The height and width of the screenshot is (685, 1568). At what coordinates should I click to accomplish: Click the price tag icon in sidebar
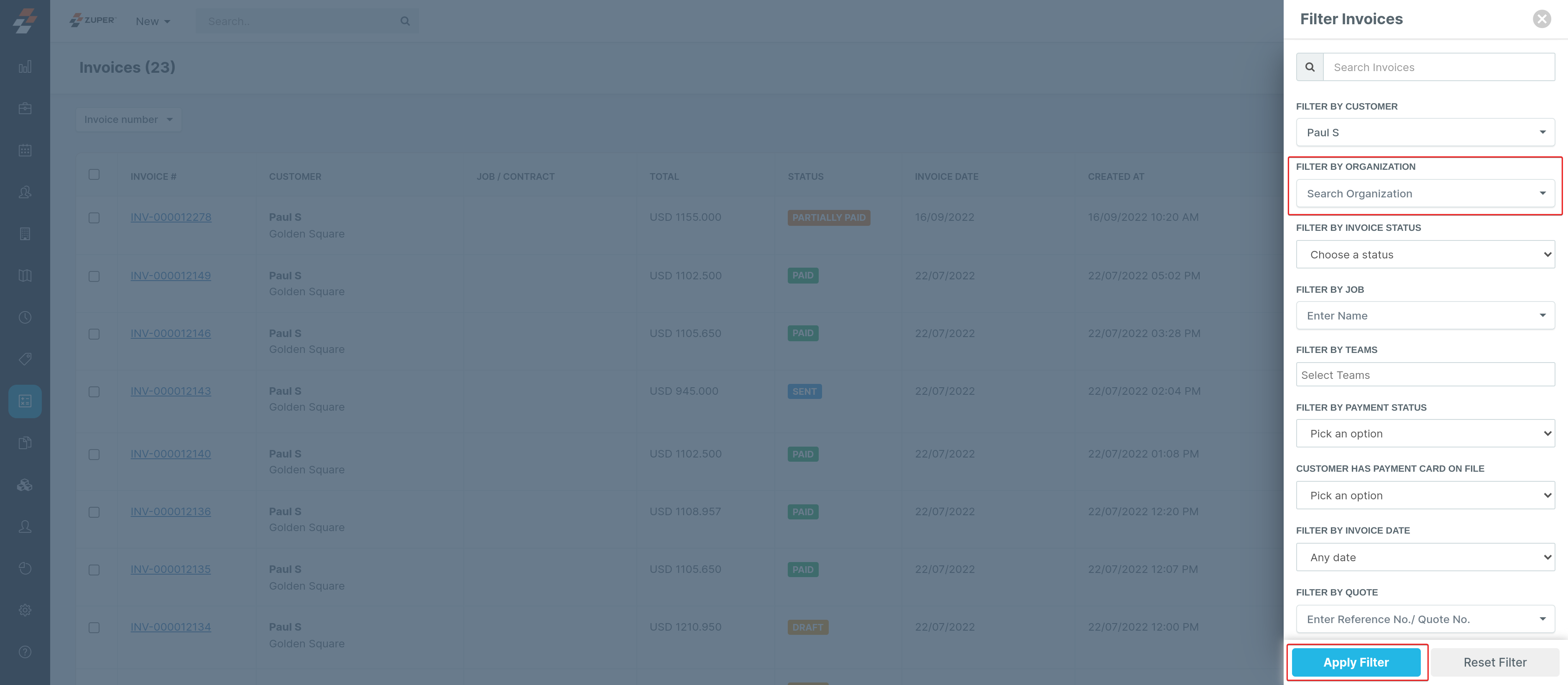[25, 359]
